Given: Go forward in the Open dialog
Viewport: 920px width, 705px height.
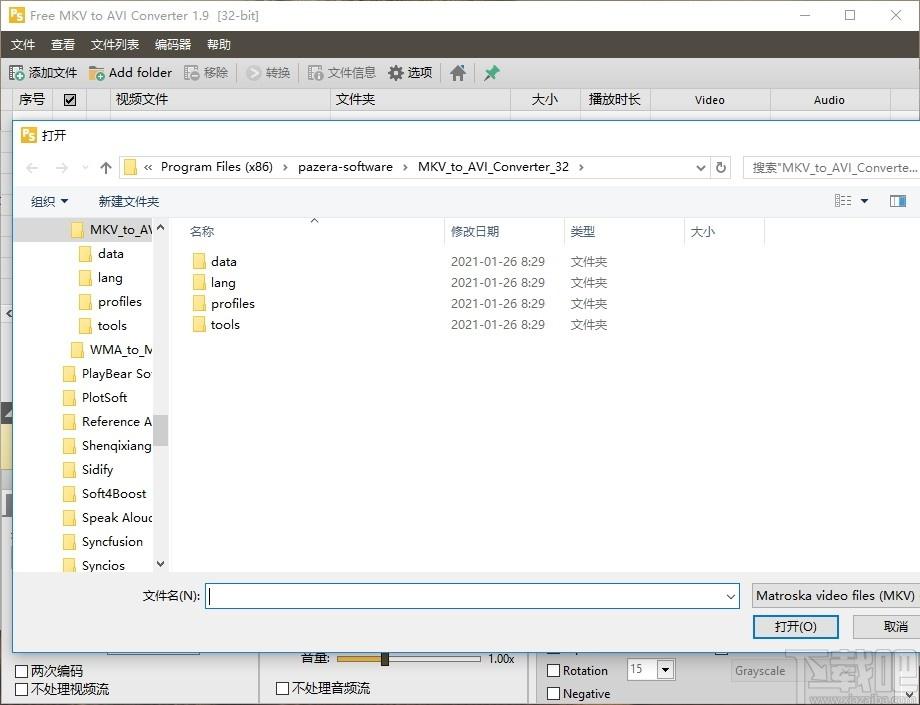Looking at the screenshot, I should (x=62, y=168).
